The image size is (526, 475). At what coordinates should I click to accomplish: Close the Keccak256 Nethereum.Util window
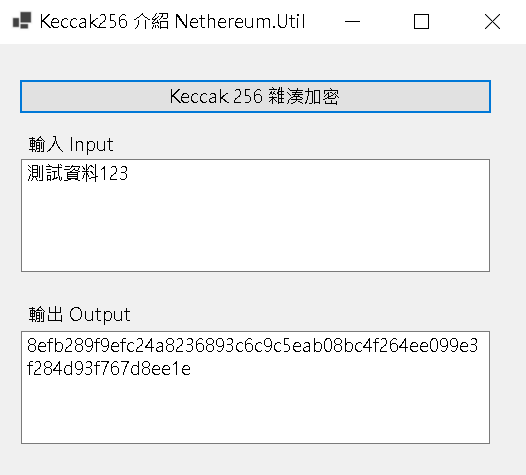(492, 22)
